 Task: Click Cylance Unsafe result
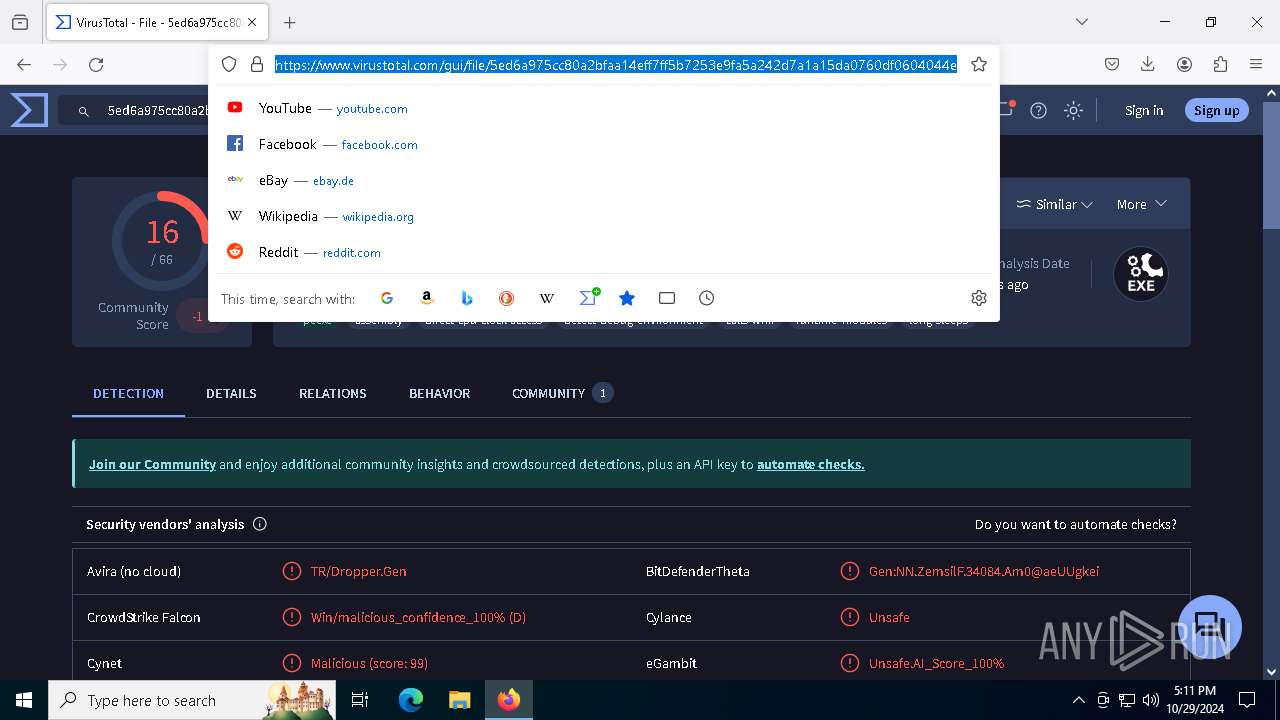coord(889,617)
